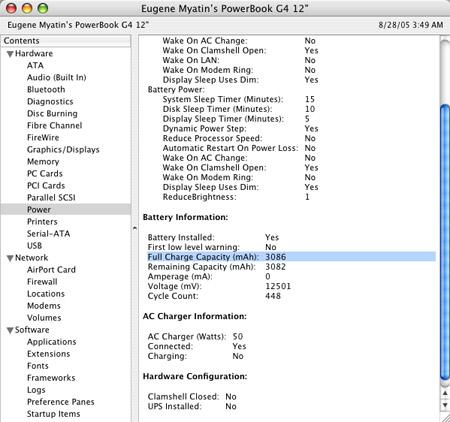Click Cycle Count value 448

273,296
